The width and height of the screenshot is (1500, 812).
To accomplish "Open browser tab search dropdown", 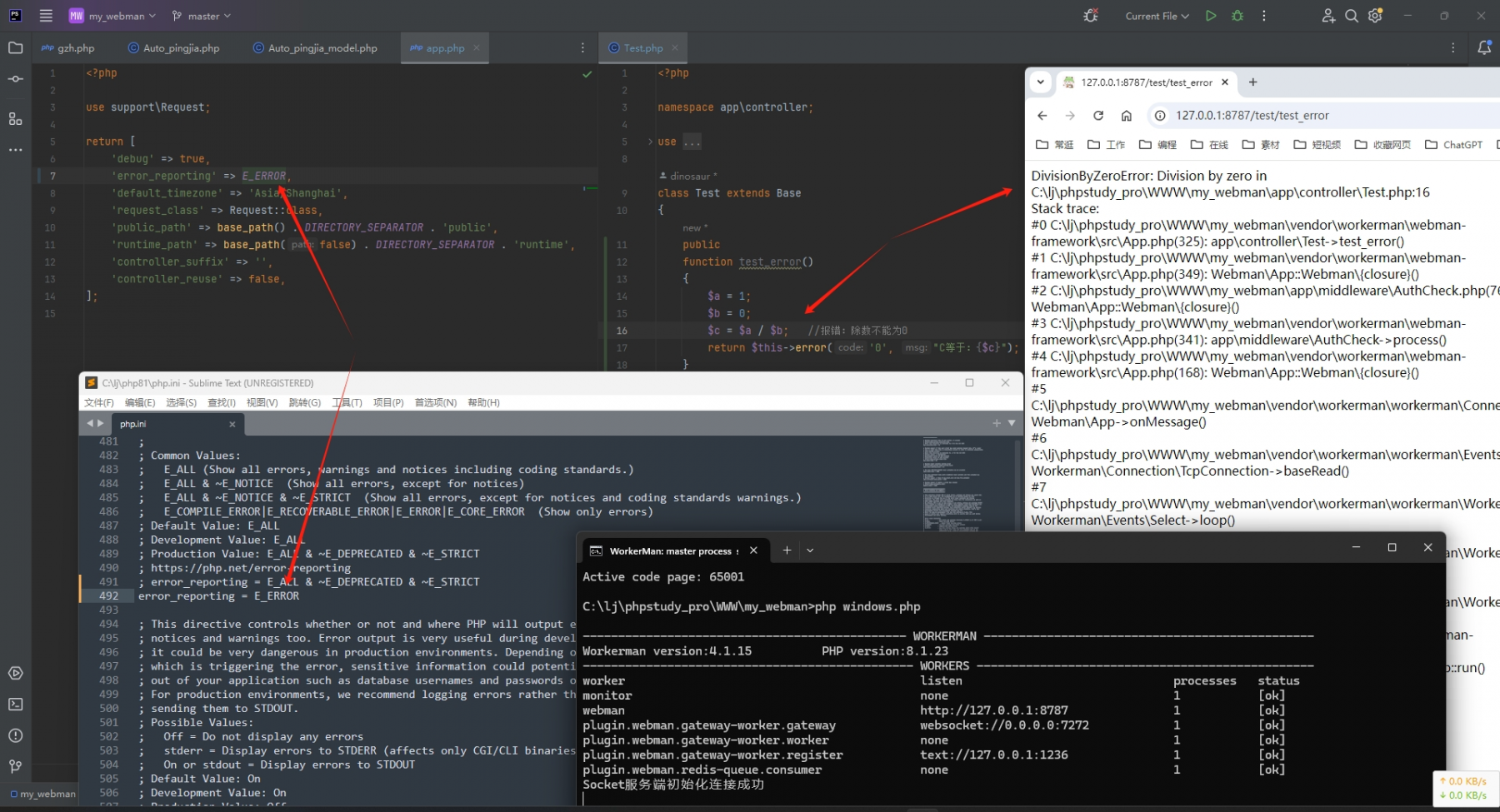I will tap(1041, 82).
